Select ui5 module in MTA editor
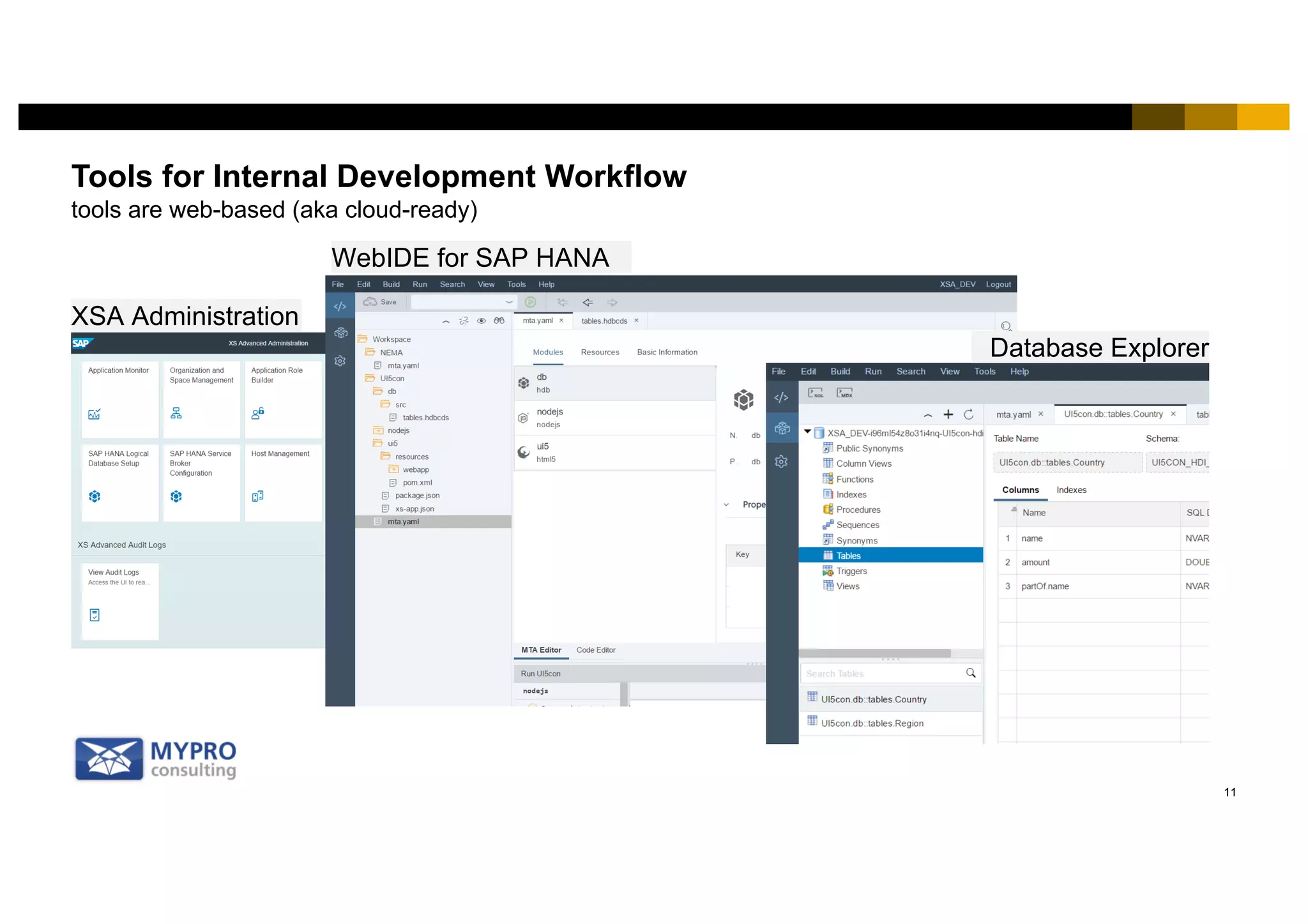This screenshot has height=924, width=1308. click(x=614, y=452)
